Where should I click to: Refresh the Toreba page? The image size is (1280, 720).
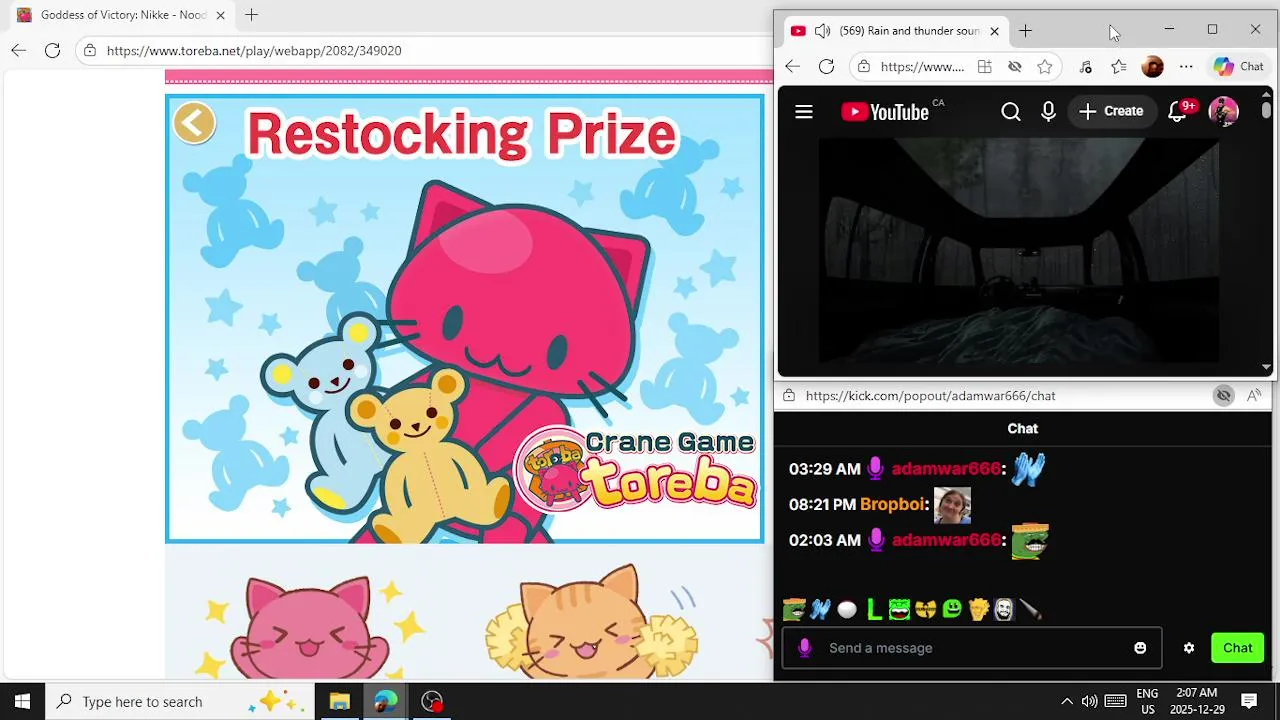pos(53,51)
